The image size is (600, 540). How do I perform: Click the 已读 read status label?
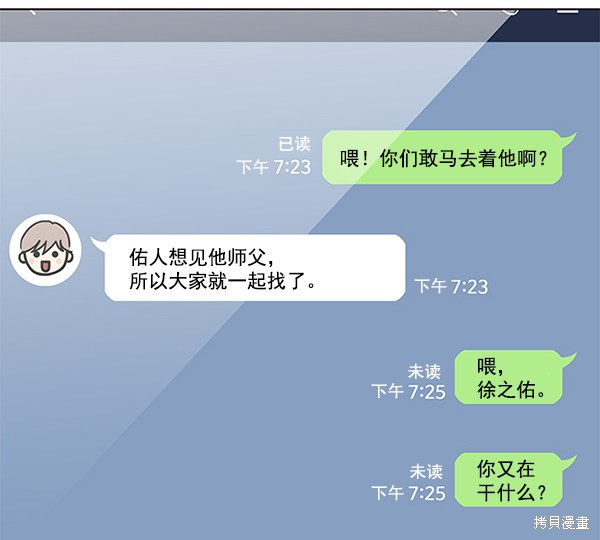point(294,144)
